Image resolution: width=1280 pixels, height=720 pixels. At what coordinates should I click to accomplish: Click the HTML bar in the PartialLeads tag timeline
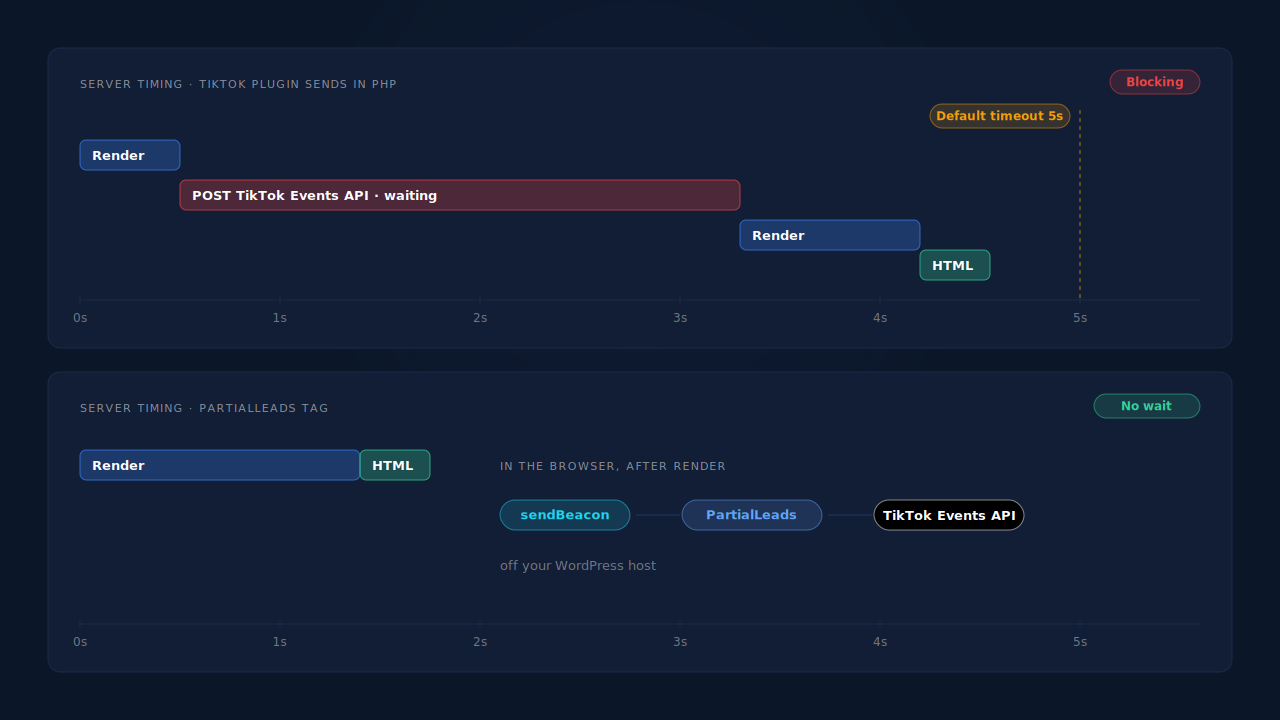click(395, 465)
